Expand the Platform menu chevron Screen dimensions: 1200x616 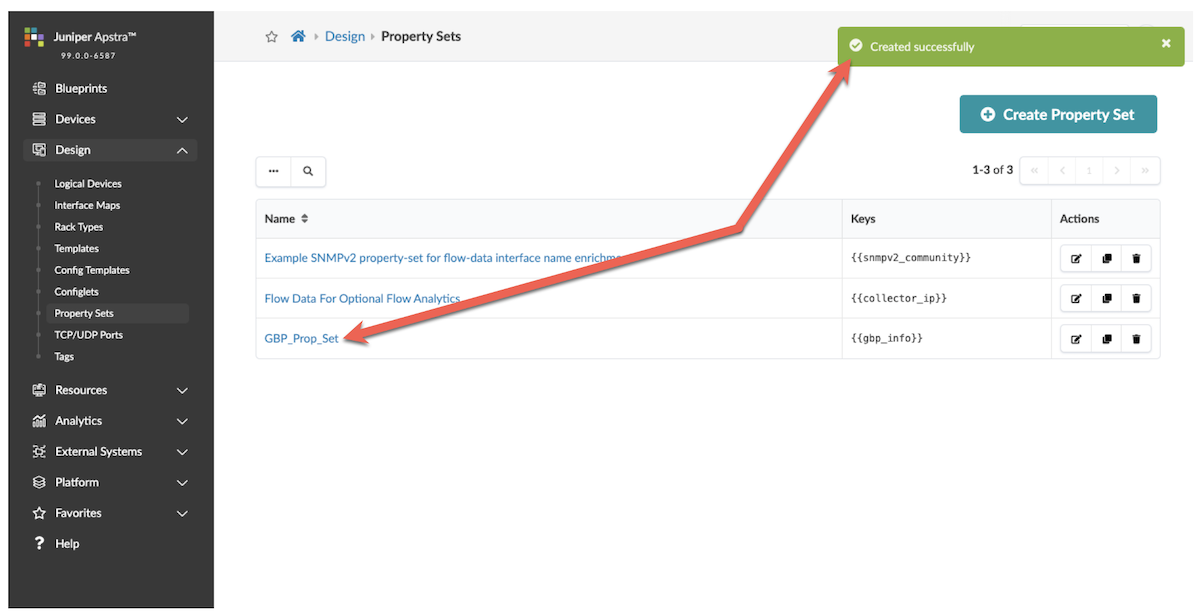pos(182,483)
